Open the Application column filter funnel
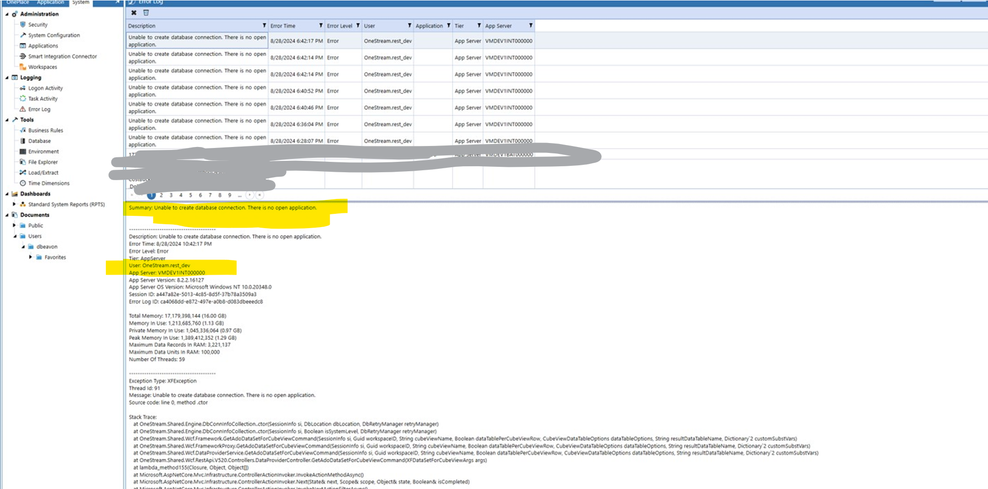The image size is (988, 489). point(449,26)
